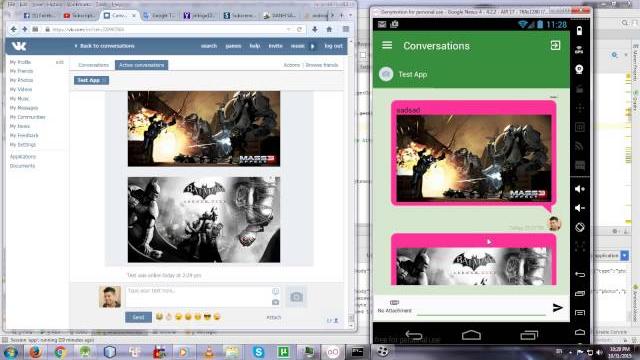Click Genymotion volume down button

pos(580,208)
